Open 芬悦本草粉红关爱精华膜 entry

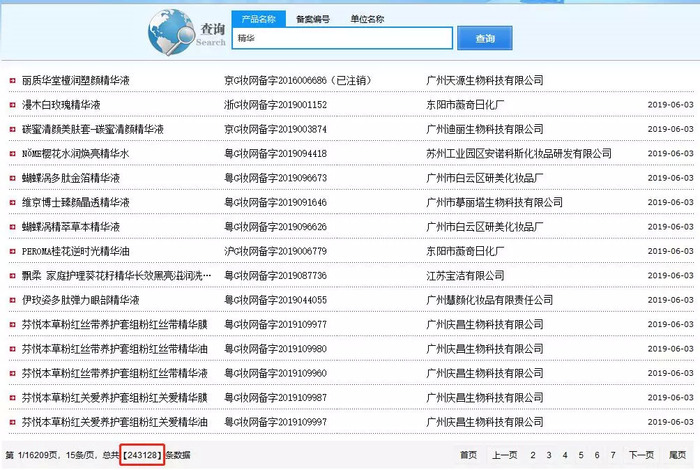coord(115,398)
